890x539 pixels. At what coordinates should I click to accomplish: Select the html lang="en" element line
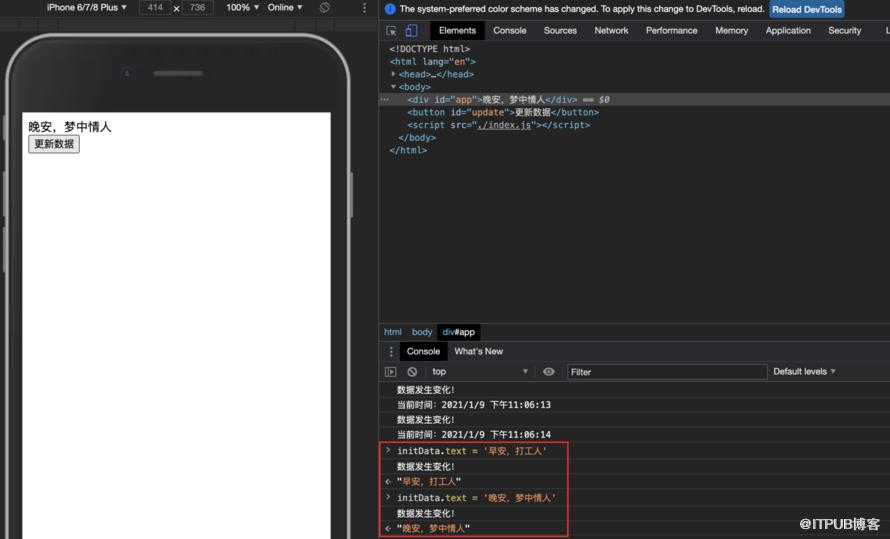pos(433,61)
